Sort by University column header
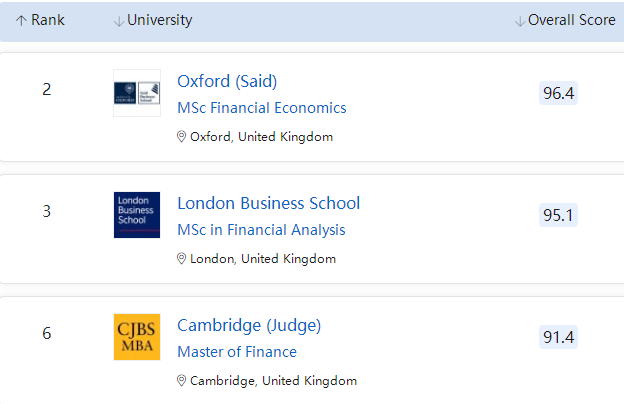Screen dimensions: 624x404 [x=160, y=20]
